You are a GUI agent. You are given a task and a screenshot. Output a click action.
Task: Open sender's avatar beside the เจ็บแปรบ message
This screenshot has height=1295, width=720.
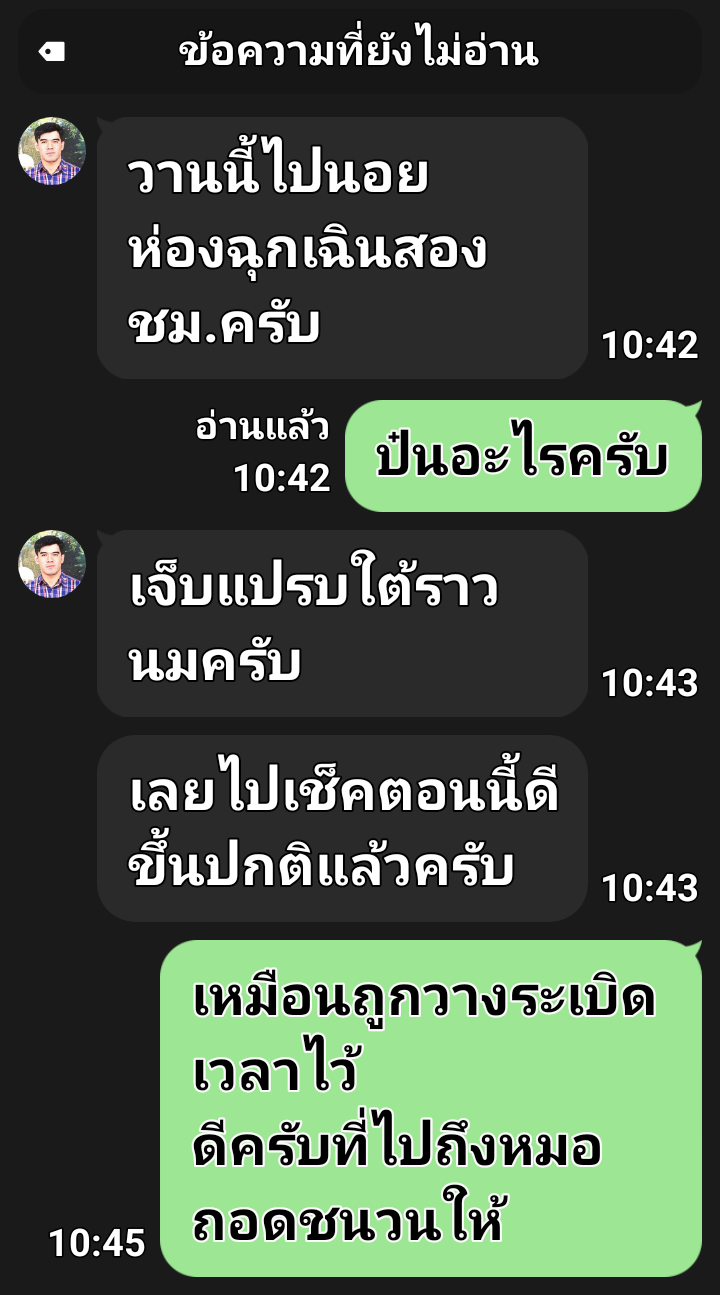(52, 564)
